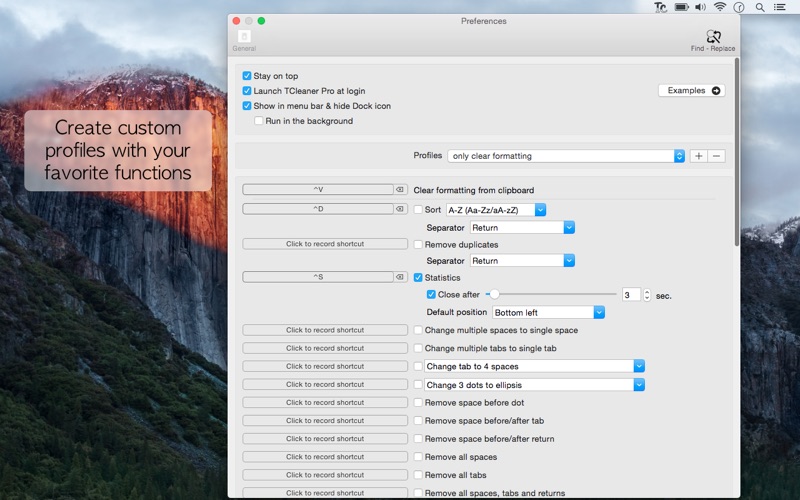This screenshot has width=800, height=500.
Task: Record shortcut for Remove duplicates
Action: click(325, 244)
